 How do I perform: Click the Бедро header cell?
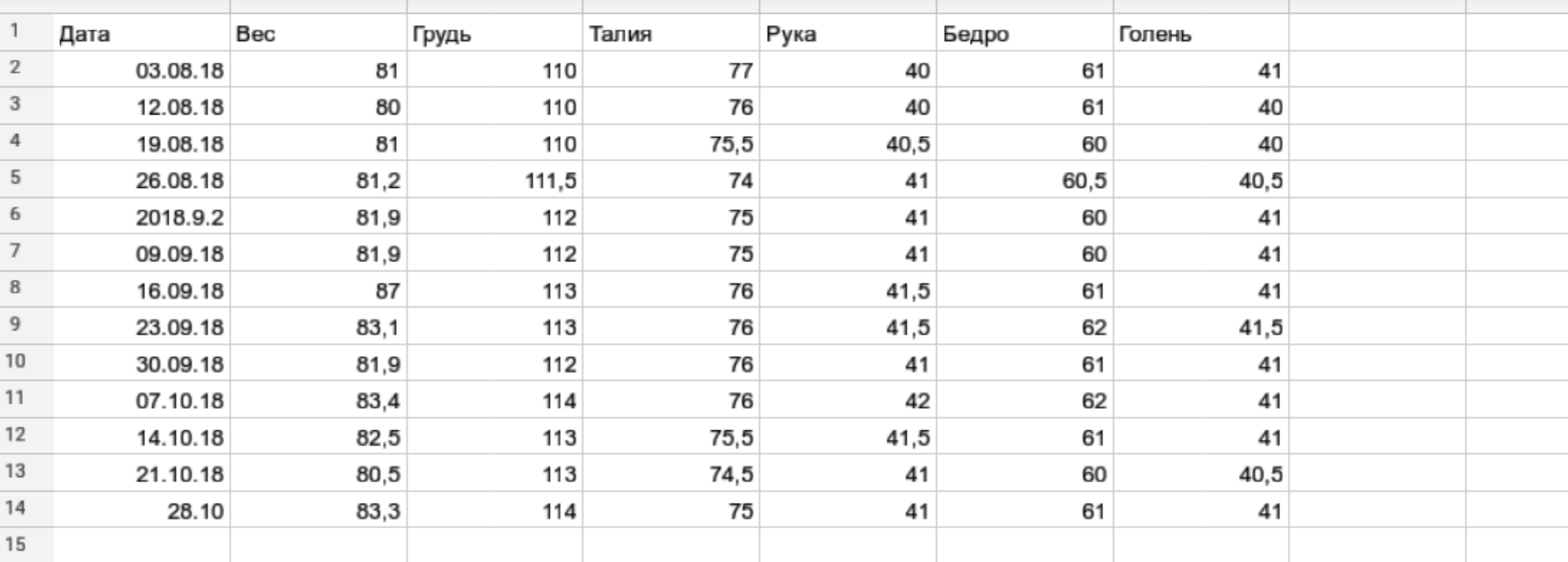(1025, 34)
